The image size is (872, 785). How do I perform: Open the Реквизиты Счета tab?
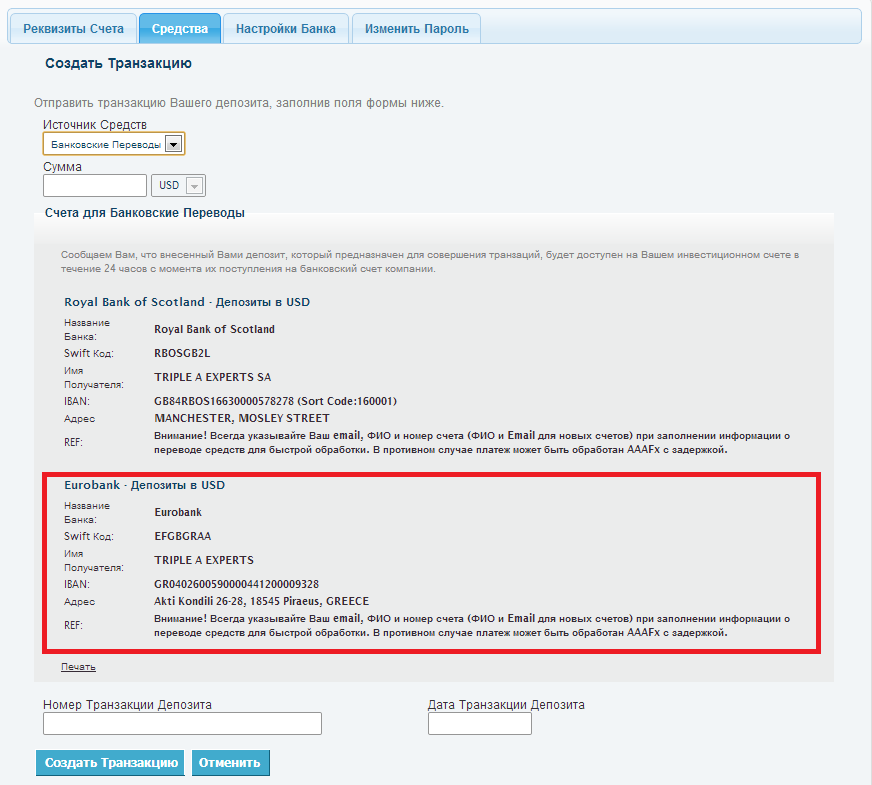point(73,29)
